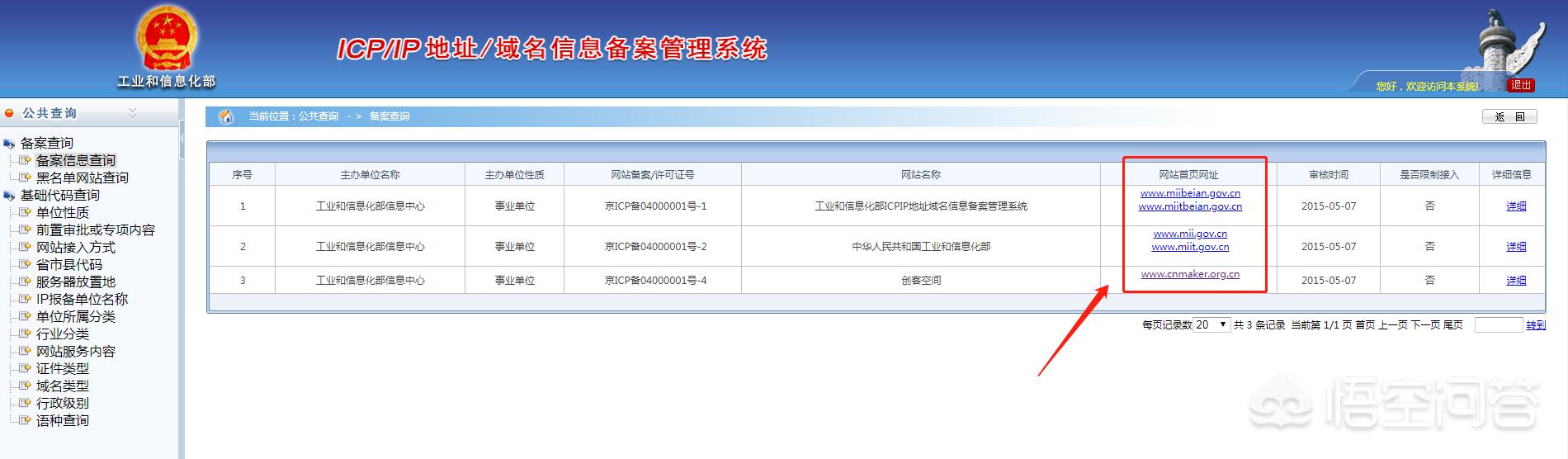This screenshot has width=1568, height=459.
Task: Click page icon next to 省市县代码
Action: [25, 264]
